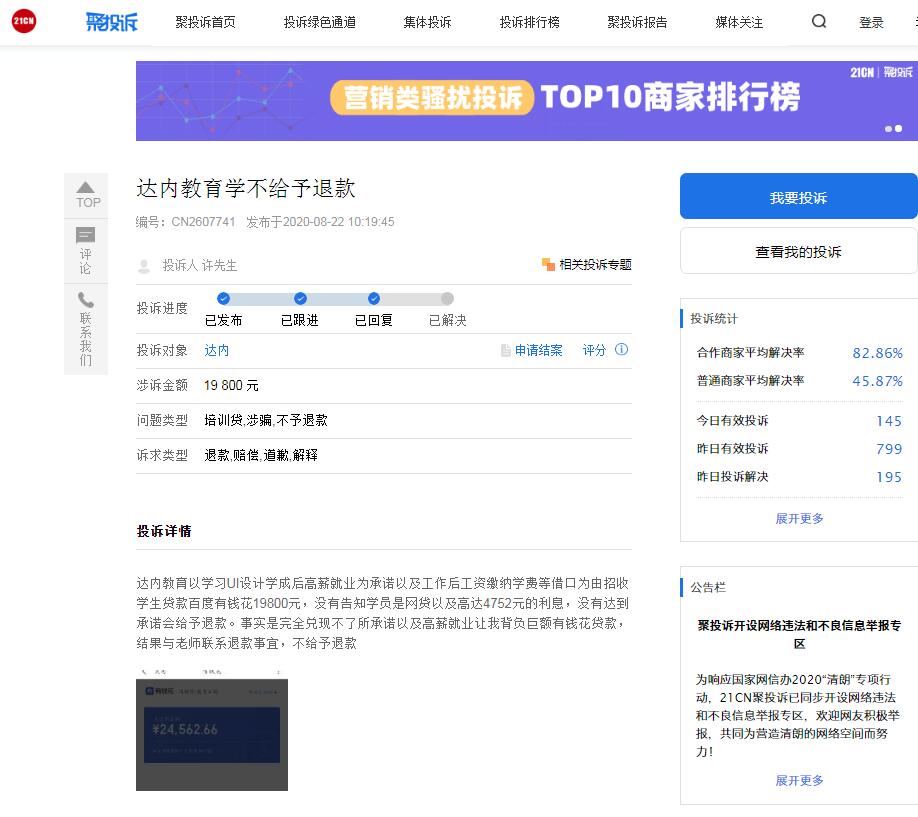
Task: Click the announcement title 聚投诉开设网络违法和不良信息举报专区
Action: [799, 634]
